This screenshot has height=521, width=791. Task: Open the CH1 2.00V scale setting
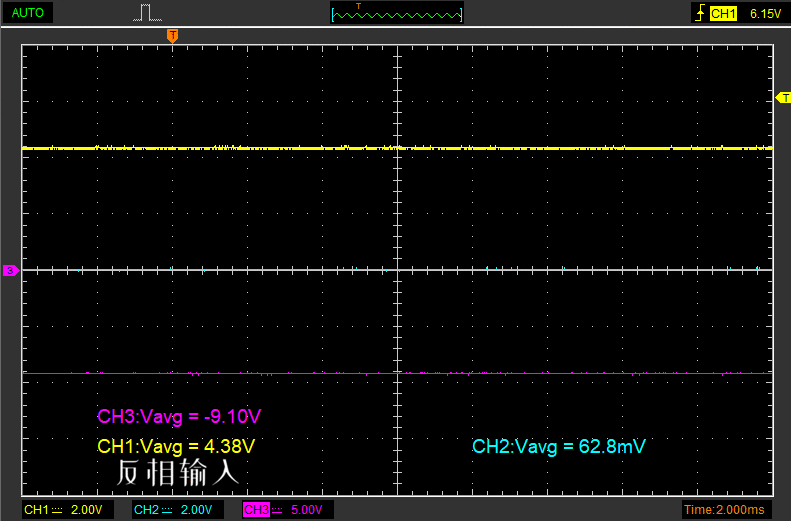point(86,510)
